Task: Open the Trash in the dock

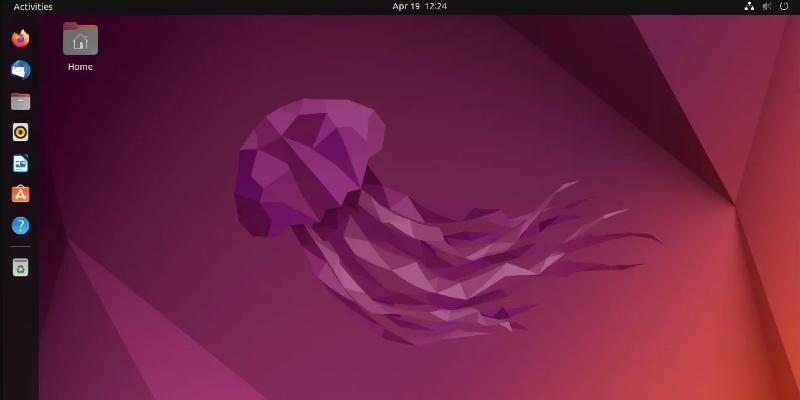Action: [x=20, y=267]
